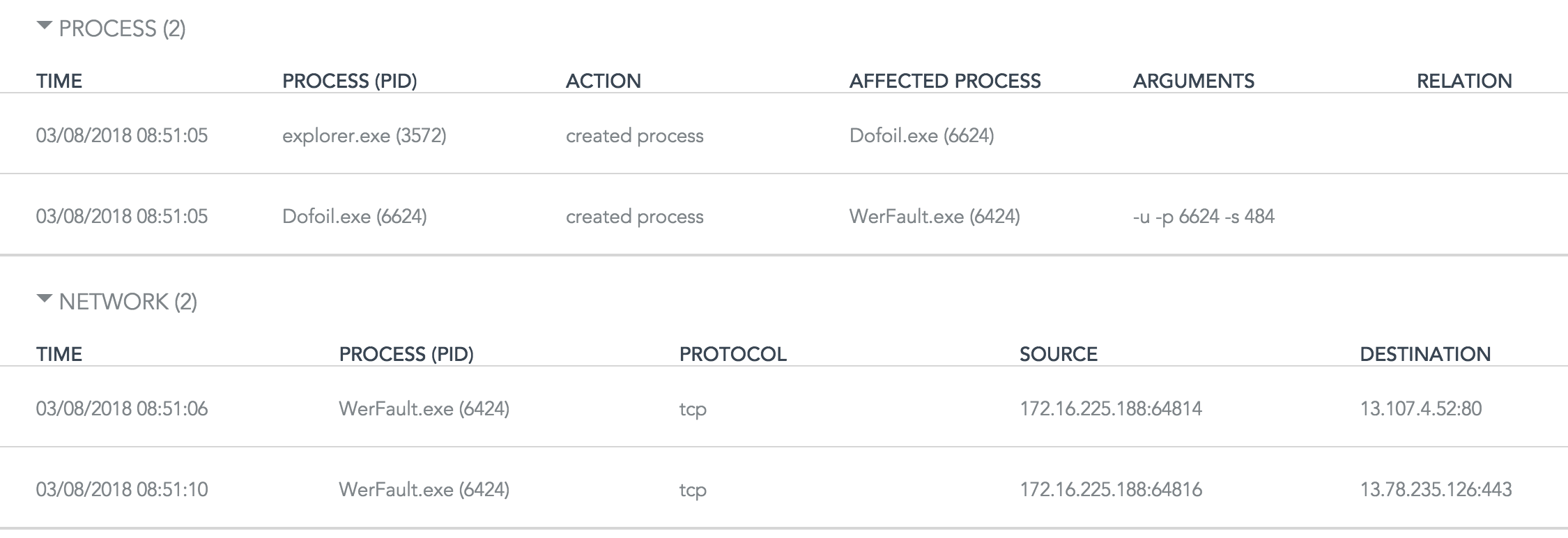Click the ARGUMENTS column header
The width and height of the screenshot is (1568, 538).
point(1193,81)
